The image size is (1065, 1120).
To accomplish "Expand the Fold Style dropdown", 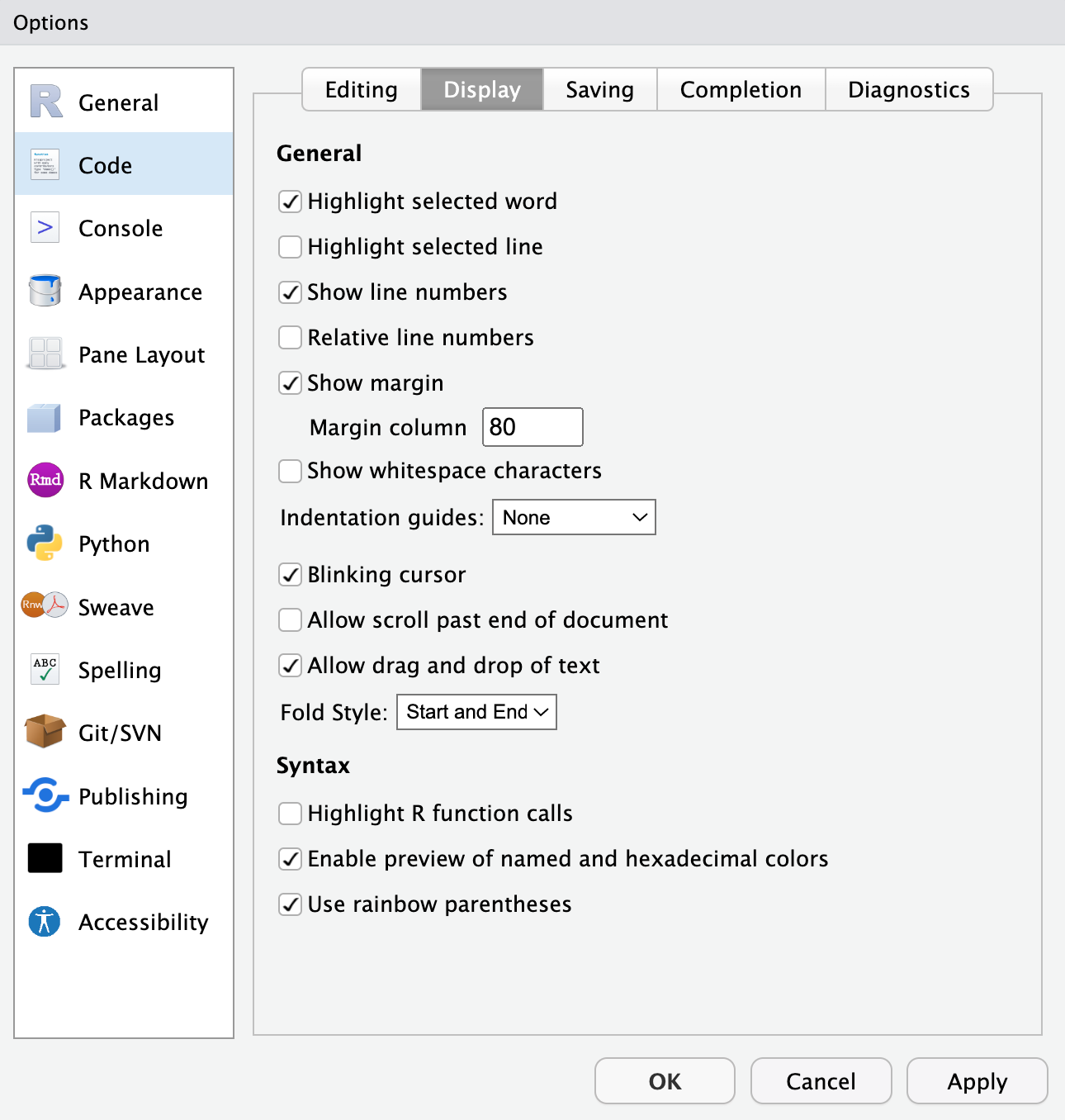I will [x=476, y=712].
